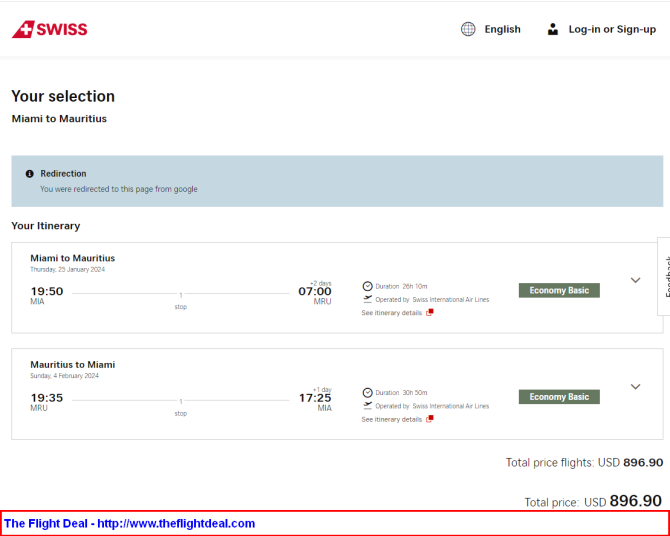Open the English language selector
Screen dimensions: 670x536
point(502,29)
